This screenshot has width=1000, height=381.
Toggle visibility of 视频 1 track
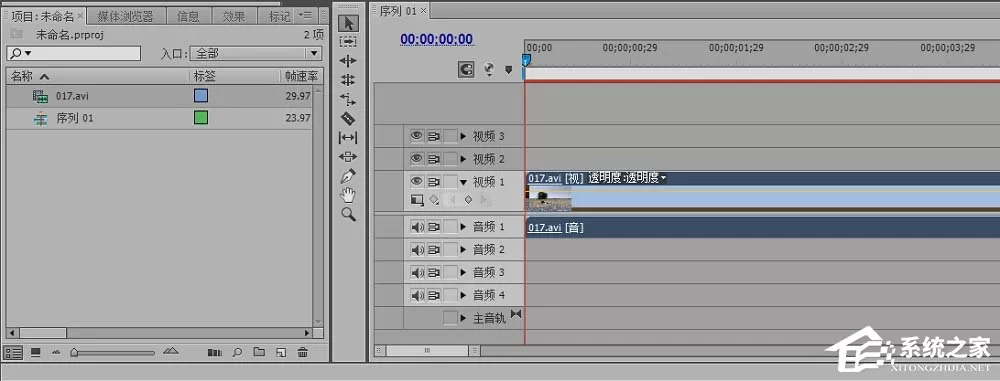pyautogui.click(x=416, y=182)
